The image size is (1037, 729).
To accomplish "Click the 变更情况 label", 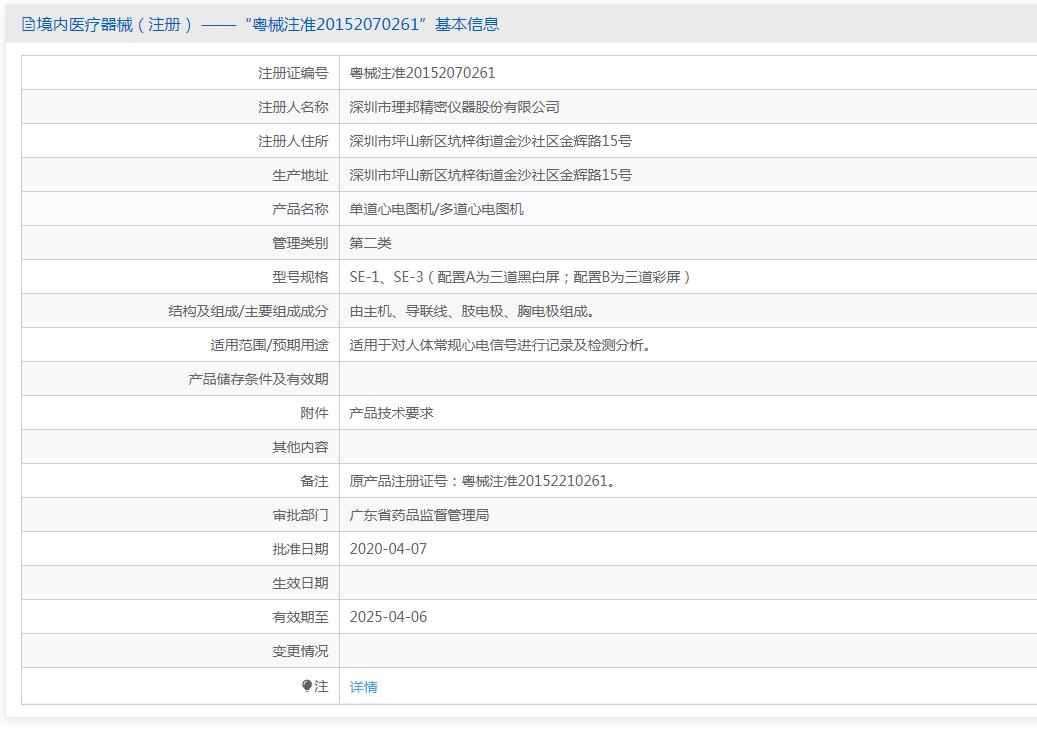I will 300,651.
